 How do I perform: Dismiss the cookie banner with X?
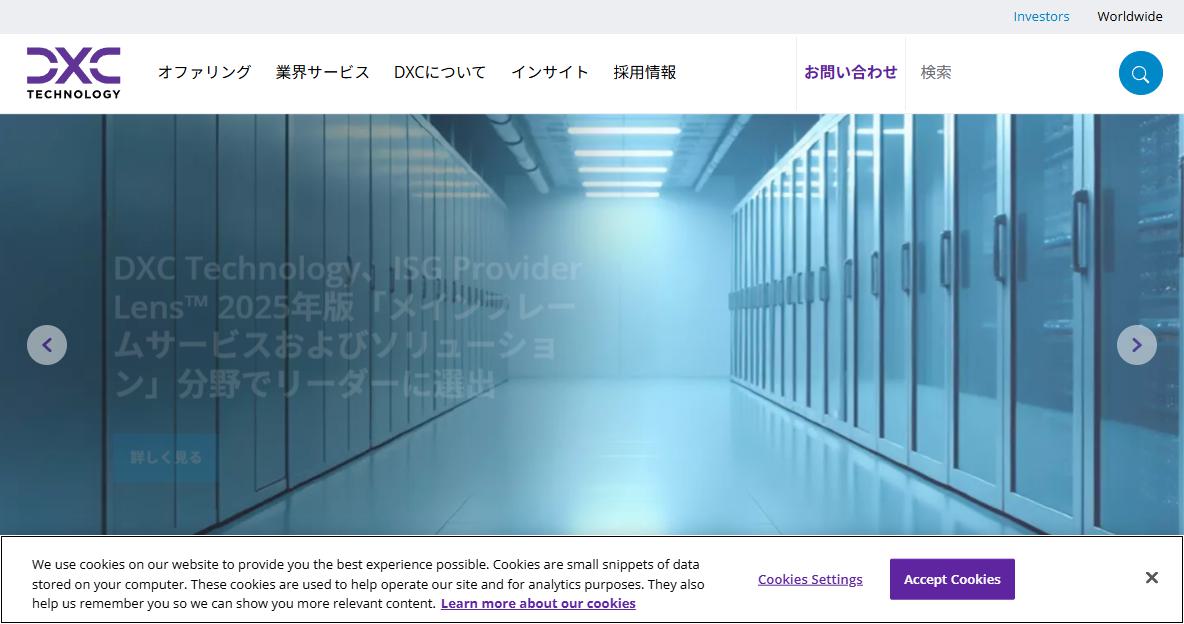(x=1152, y=578)
